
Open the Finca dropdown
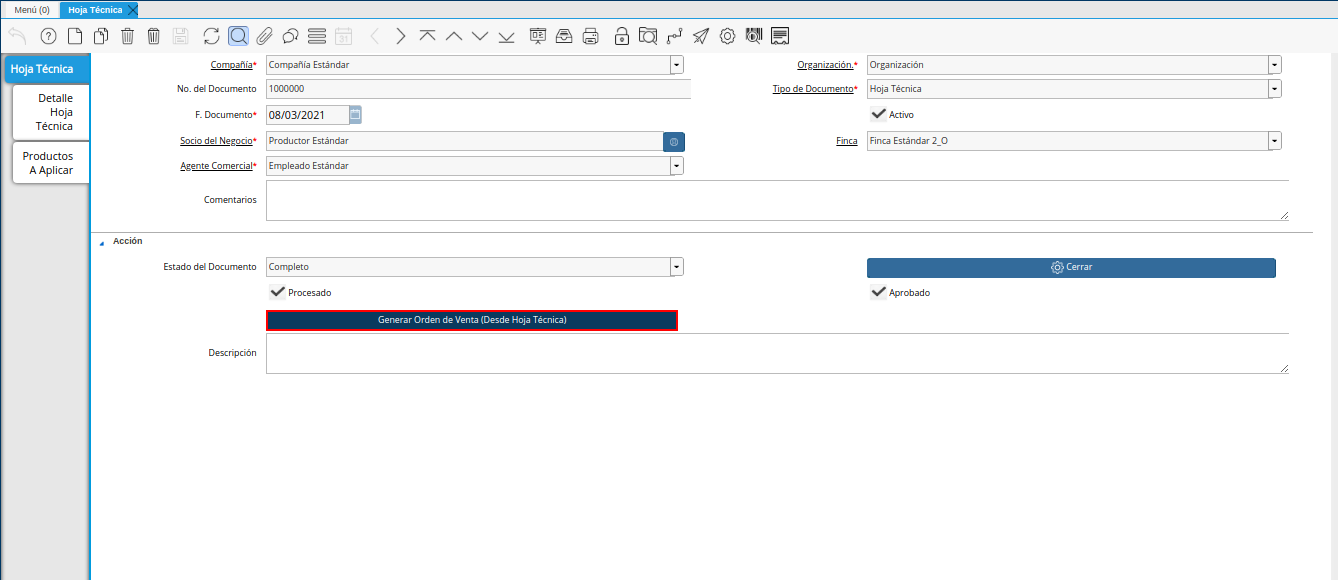(1275, 141)
